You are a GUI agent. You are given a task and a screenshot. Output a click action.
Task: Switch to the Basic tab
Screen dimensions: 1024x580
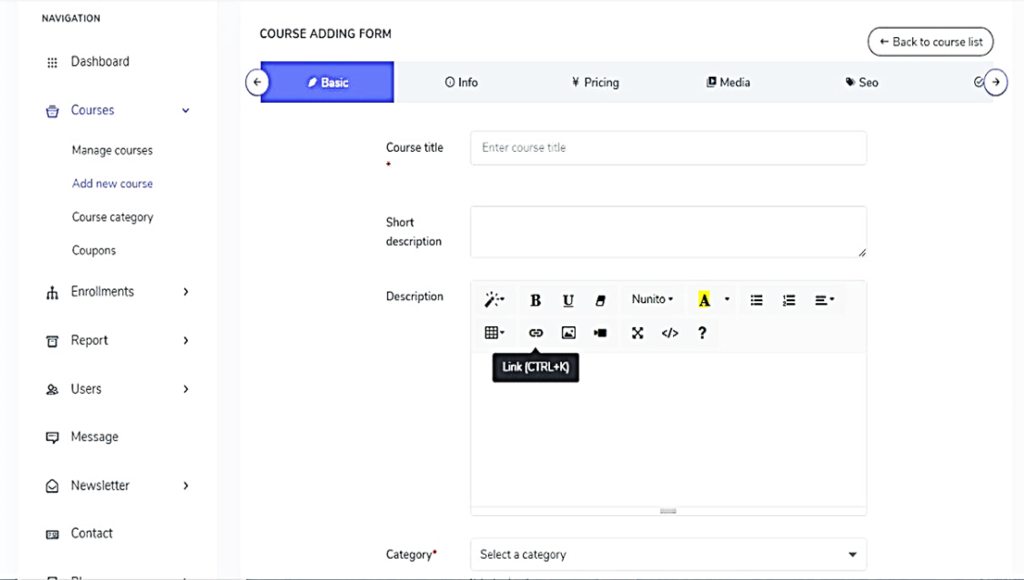(327, 82)
